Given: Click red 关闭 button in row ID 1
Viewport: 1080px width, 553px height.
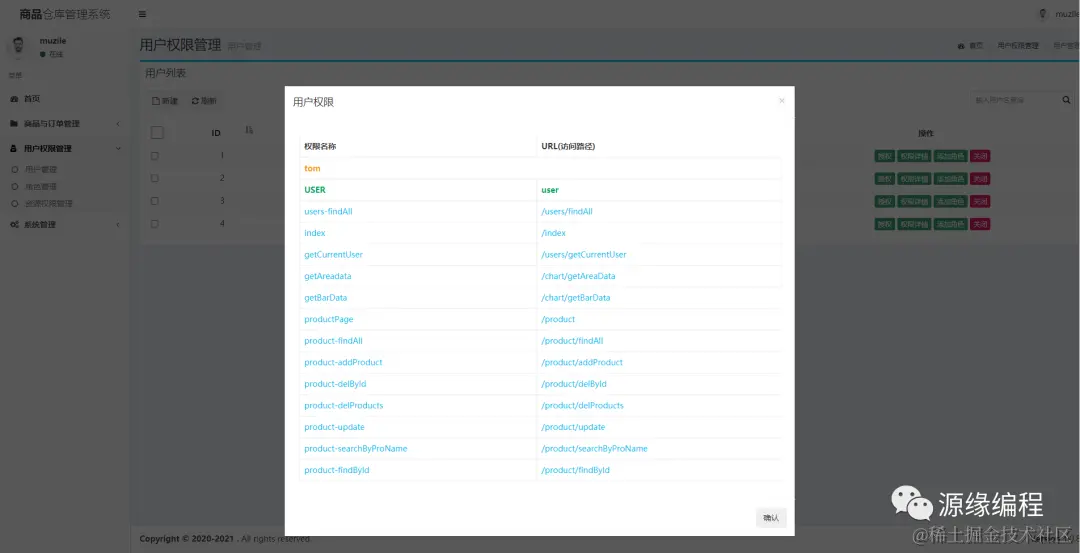Looking at the screenshot, I should pos(980,156).
